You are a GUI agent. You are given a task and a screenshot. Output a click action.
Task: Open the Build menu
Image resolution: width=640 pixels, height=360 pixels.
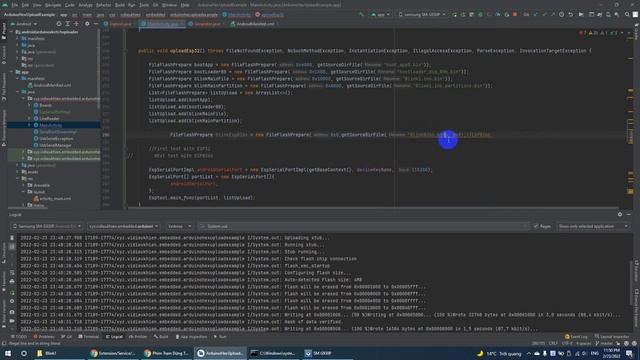click(x=120, y=5)
